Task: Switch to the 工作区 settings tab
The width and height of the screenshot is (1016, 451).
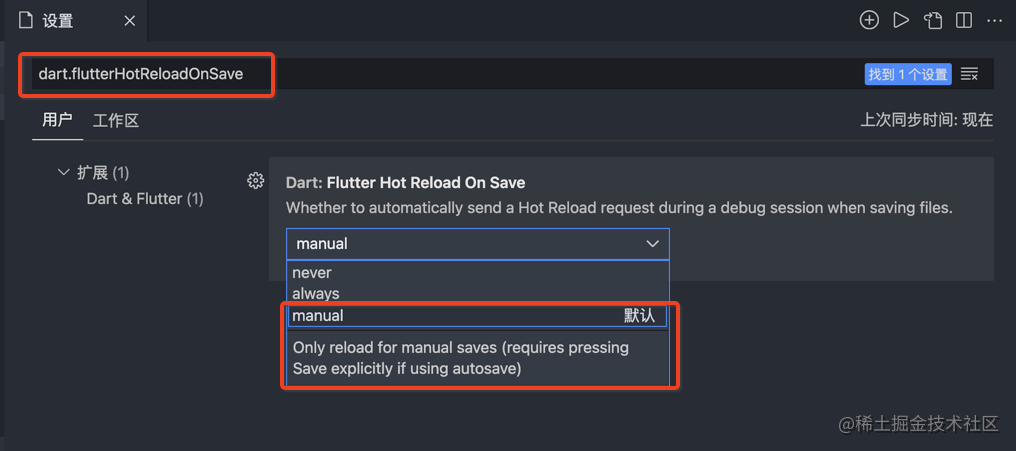Action: coord(116,121)
